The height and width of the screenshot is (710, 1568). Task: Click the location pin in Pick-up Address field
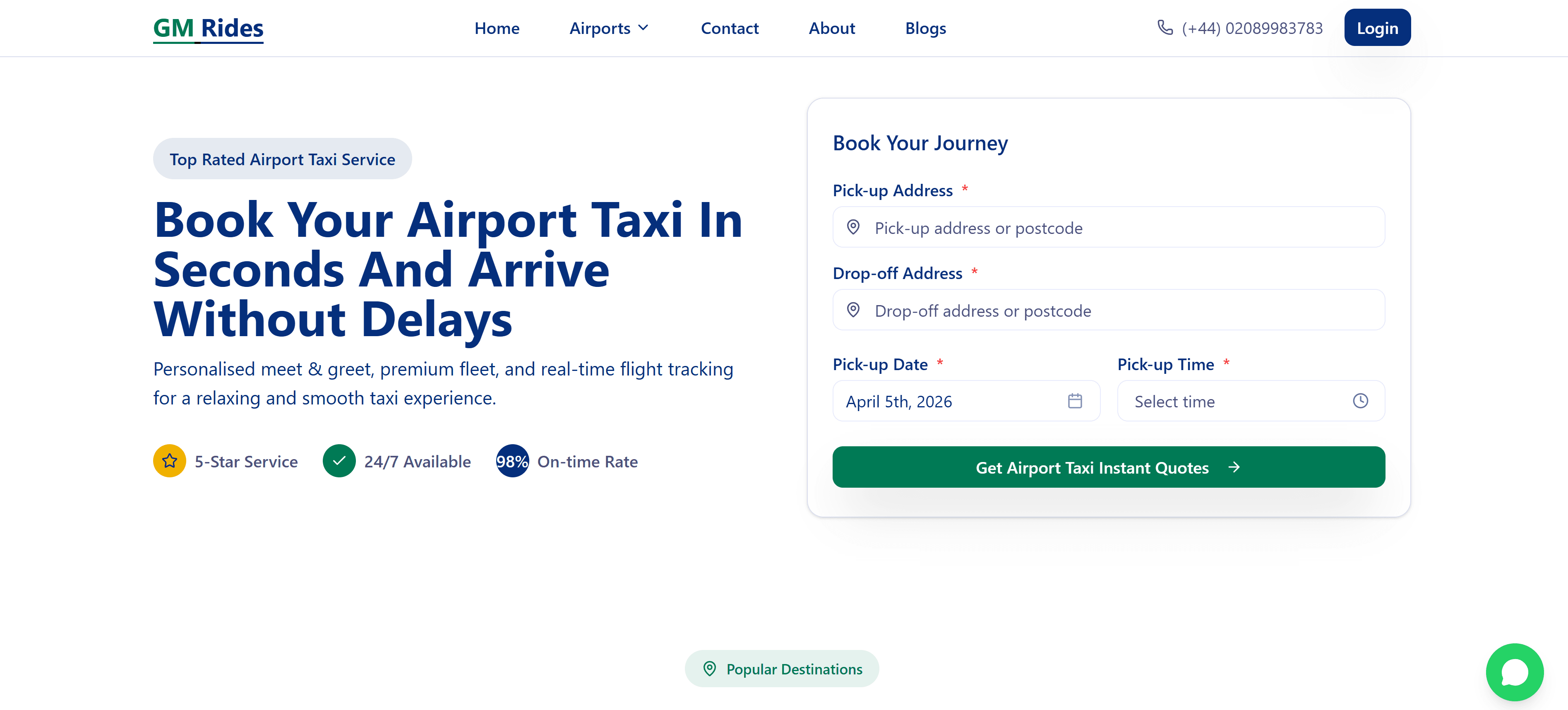853,227
